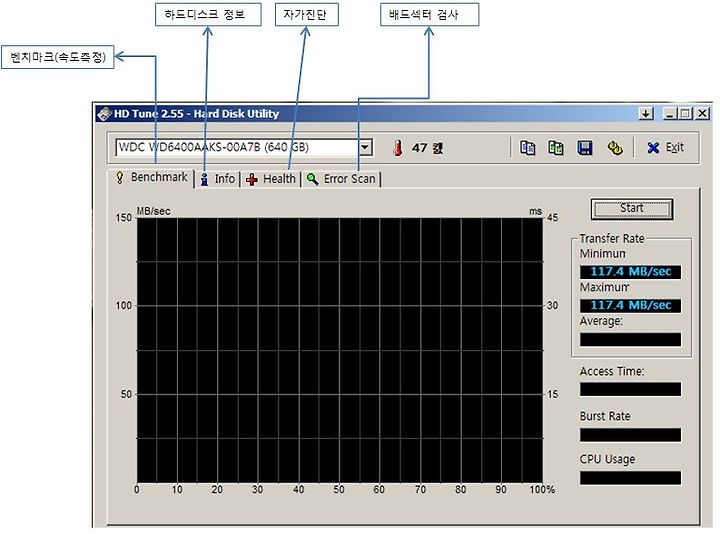Image resolution: width=720 pixels, height=534 pixels.
Task: Click the HD Tune title bar disk icon
Action: (x=105, y=113)
